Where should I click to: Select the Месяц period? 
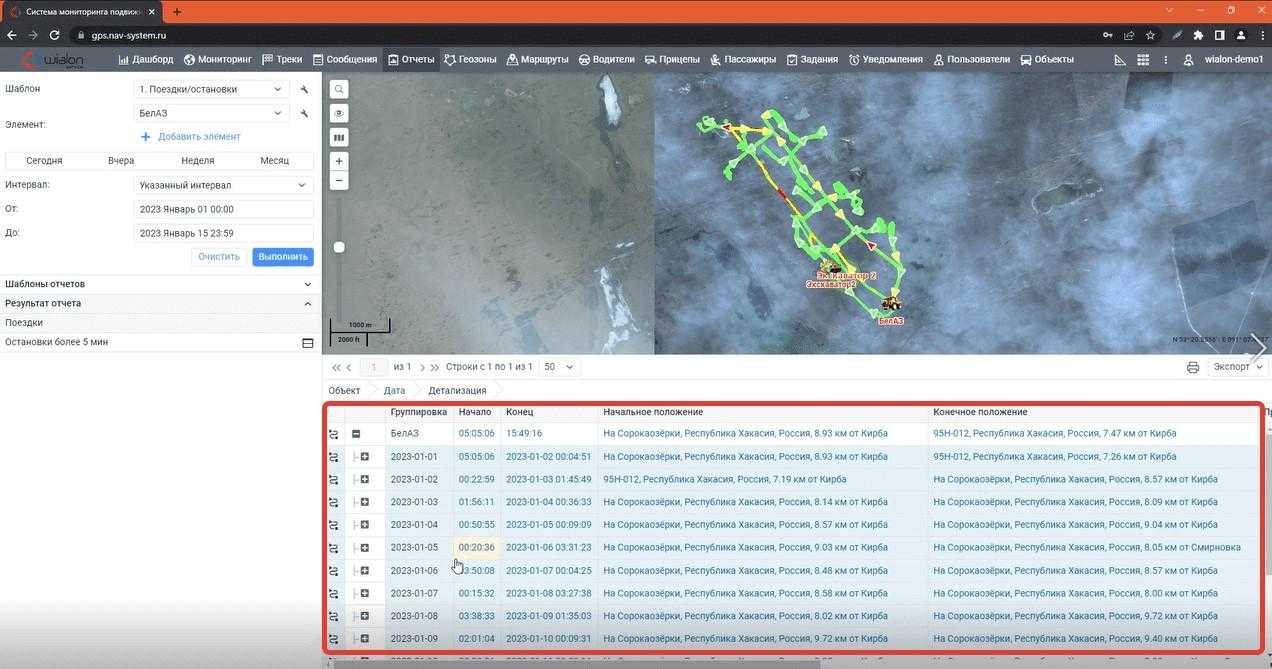(274, 160)
